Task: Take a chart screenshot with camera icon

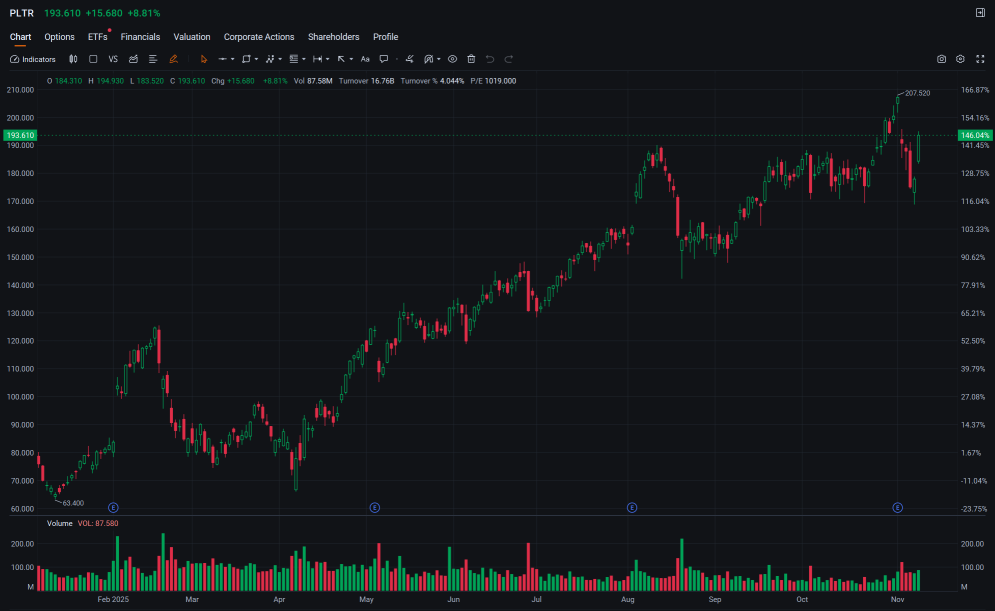Action: click(942, 59)
